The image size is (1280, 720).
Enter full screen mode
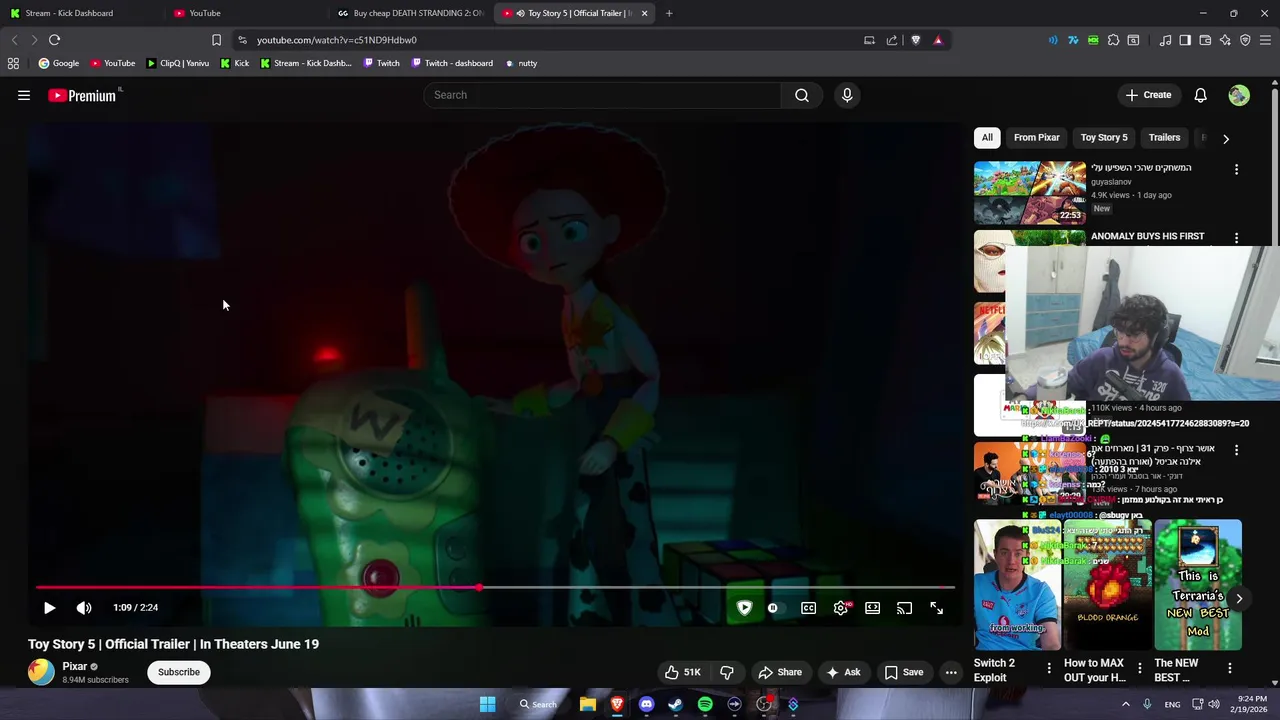click(x=937, y=608)
